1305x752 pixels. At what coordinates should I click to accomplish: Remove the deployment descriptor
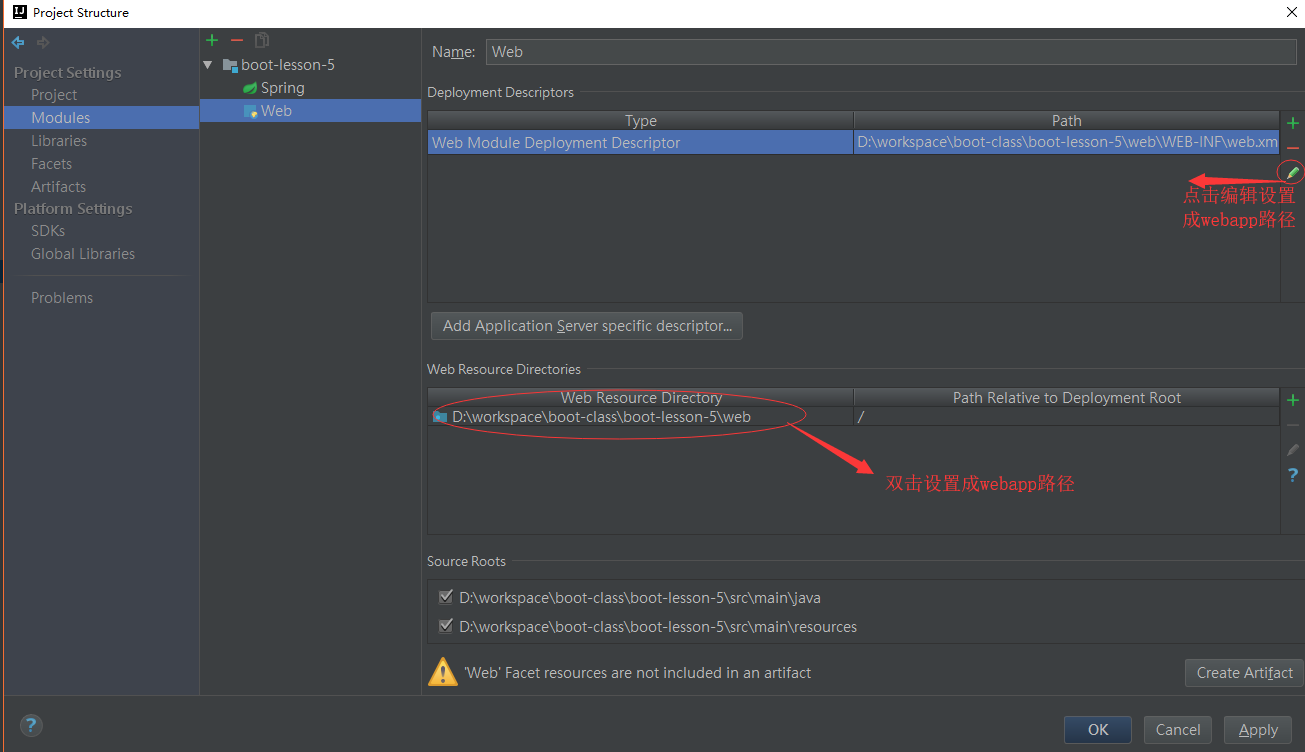pos(1293,148)
